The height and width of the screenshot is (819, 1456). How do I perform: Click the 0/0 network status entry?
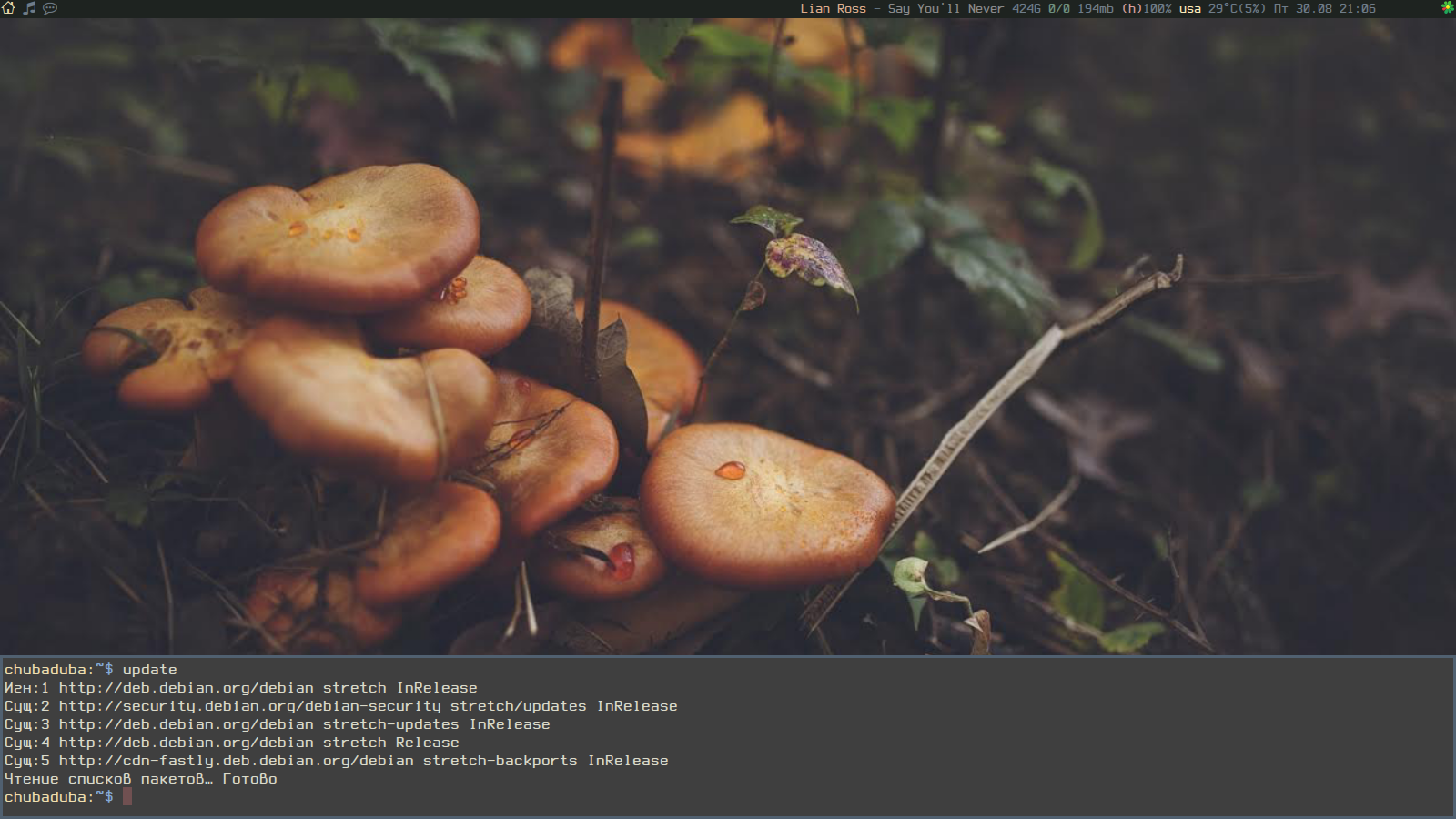pyautogui.click(x=1059, y=8)
